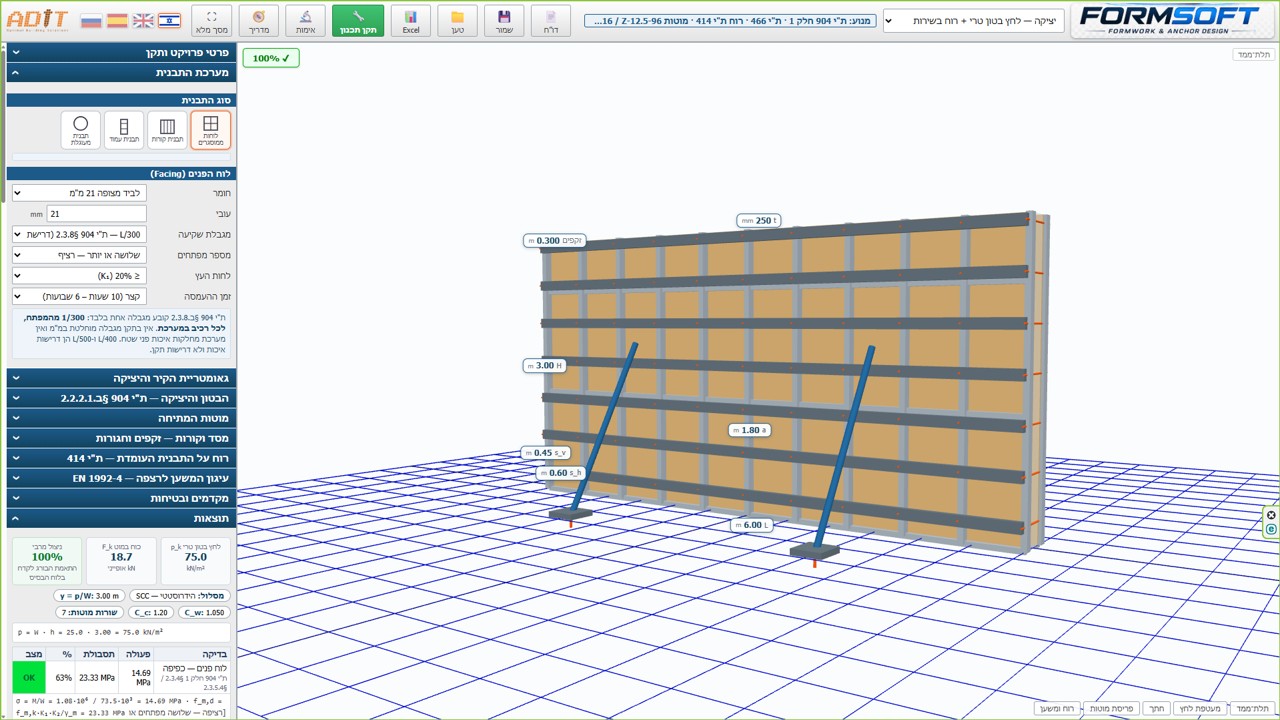Switch language with the Spanish flag

117,20
